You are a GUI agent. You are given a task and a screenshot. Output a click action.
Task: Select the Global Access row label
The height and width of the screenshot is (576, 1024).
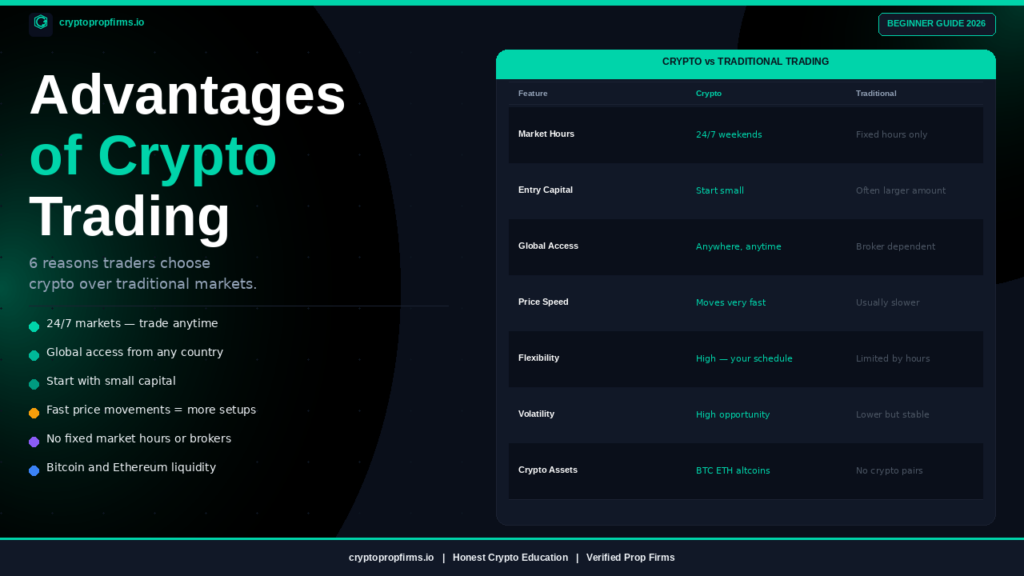point(548,246)
